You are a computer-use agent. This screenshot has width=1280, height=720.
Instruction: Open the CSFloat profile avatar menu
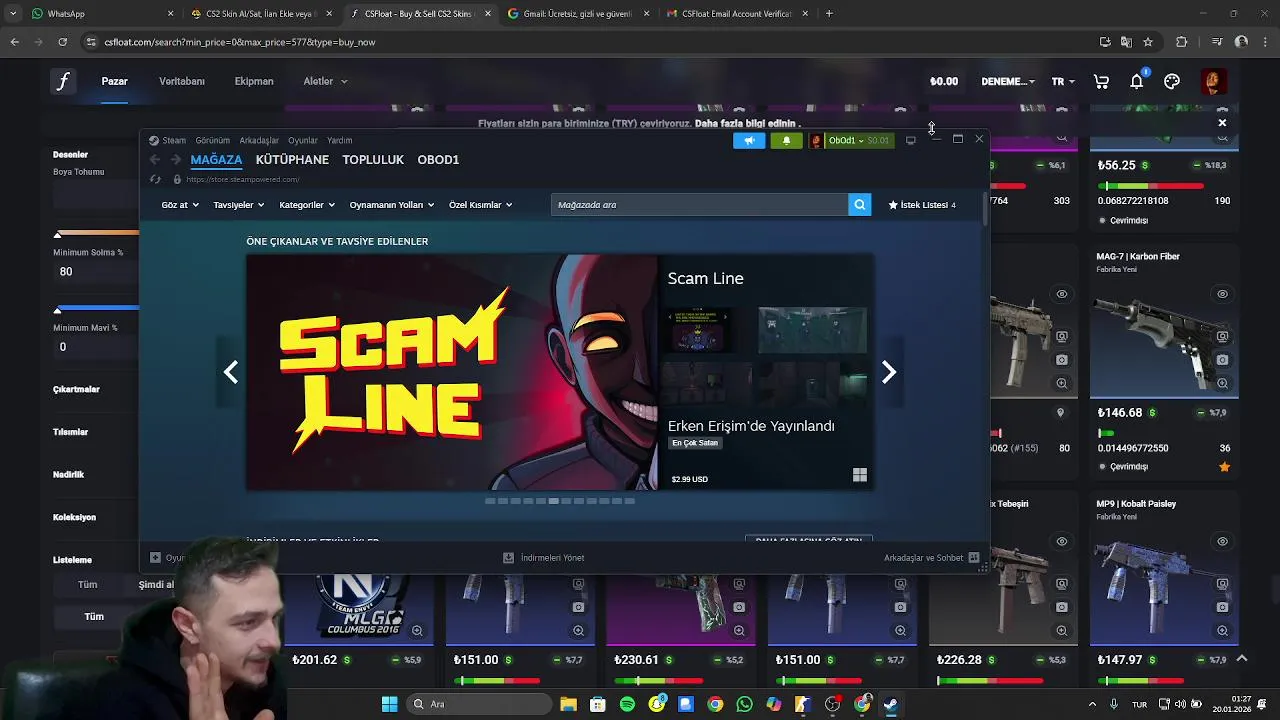[1213, 81]
